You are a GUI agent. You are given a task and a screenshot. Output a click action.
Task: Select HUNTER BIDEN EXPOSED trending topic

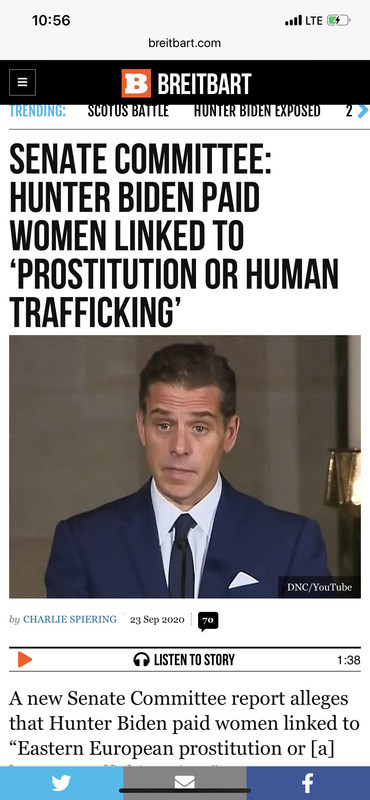257,111
